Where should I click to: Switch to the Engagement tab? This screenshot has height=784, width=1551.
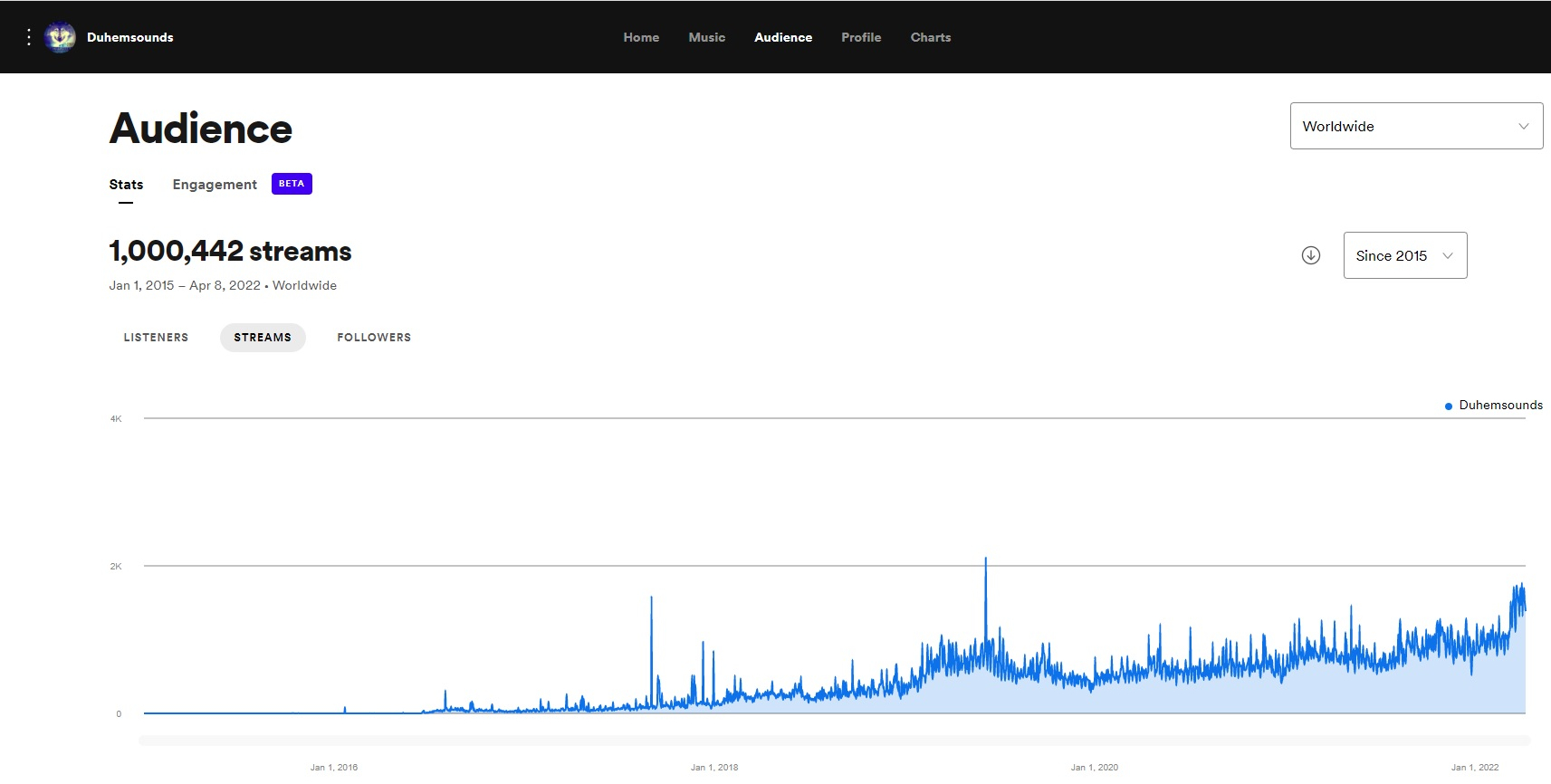click(215, 185)
